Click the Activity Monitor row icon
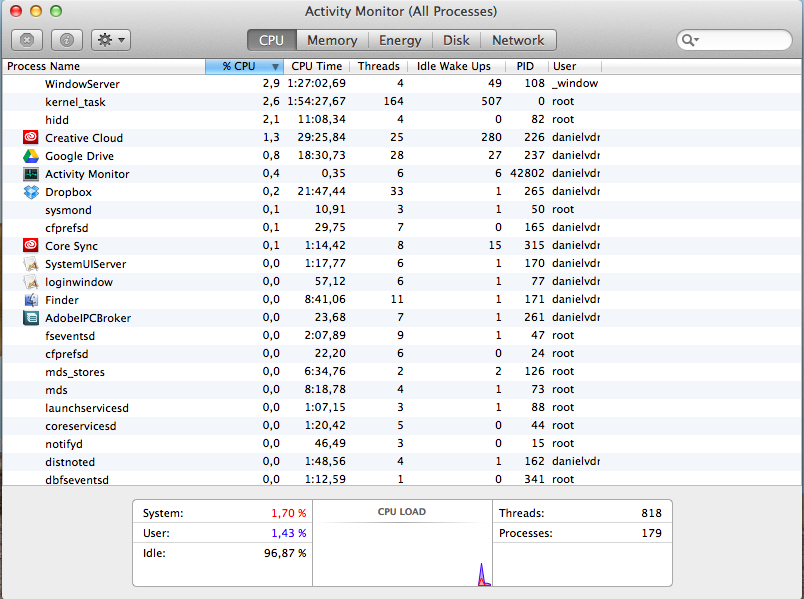The height and width of the screenshot is (599, 804). coord(31,174)
